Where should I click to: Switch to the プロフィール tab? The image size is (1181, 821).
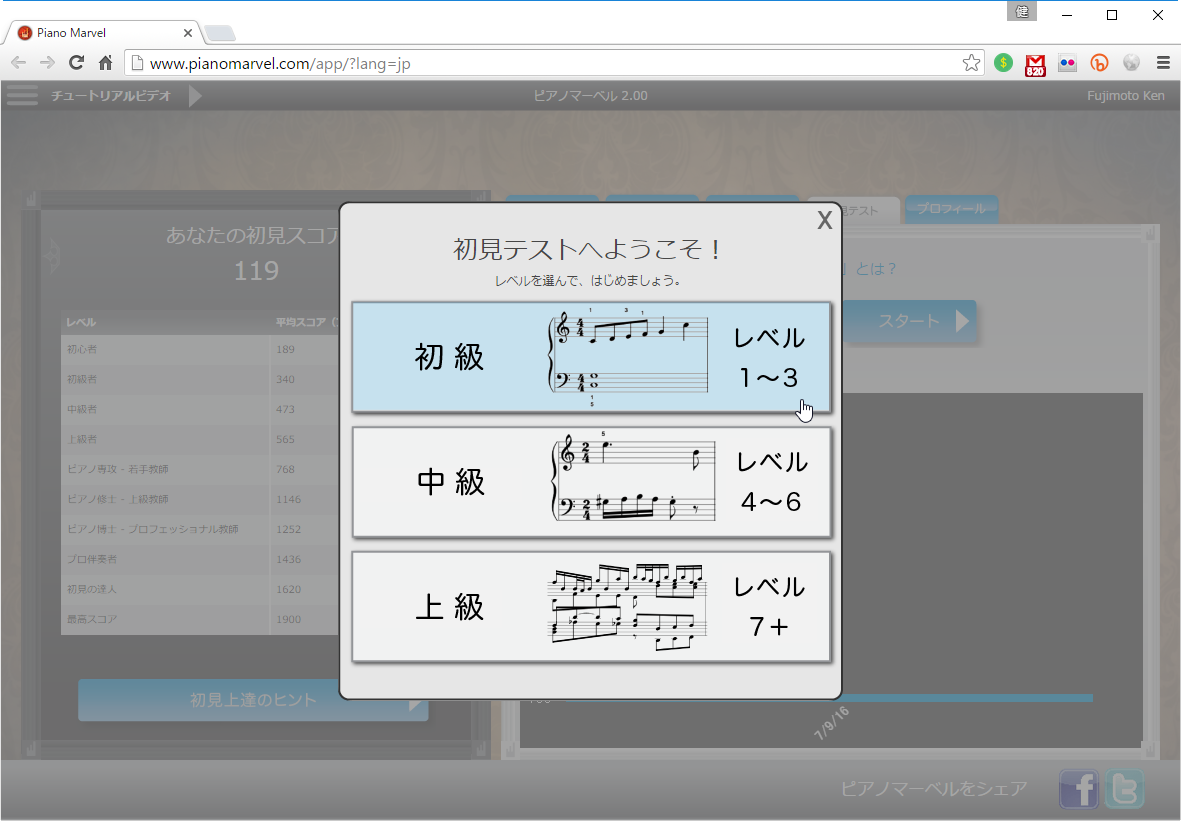(x=951, y=210)
